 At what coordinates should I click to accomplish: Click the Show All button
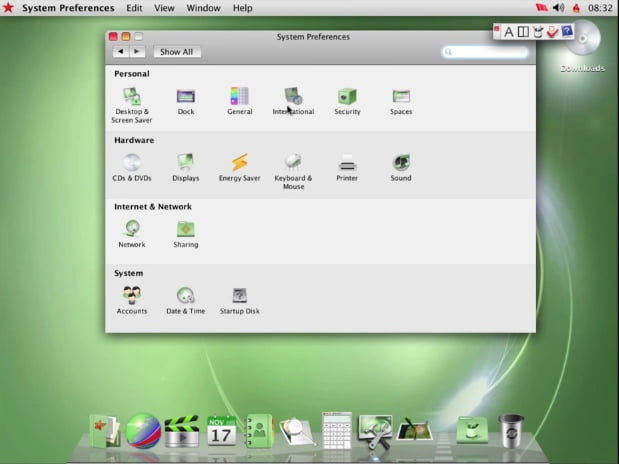177,52
